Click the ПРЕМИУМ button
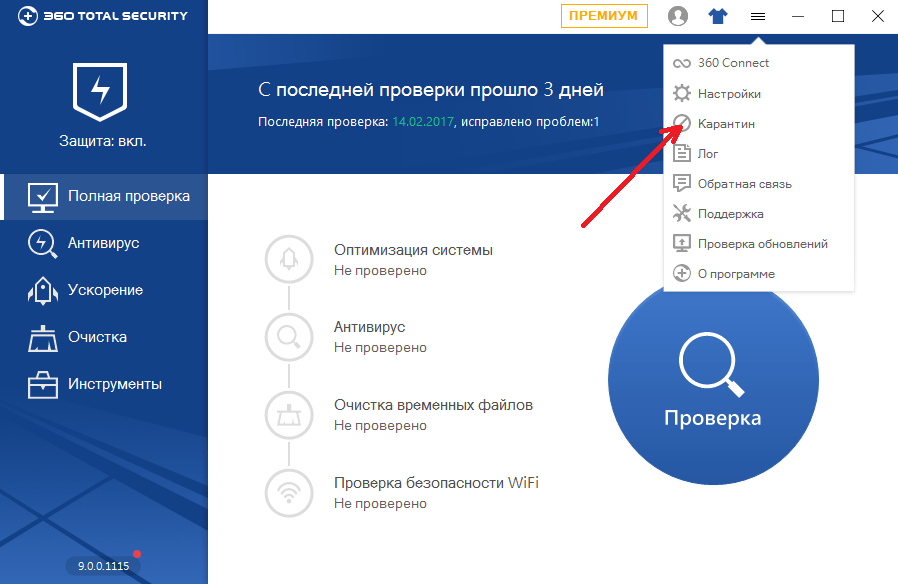This screenshot has width=898, height=584. tap(604, 16)
